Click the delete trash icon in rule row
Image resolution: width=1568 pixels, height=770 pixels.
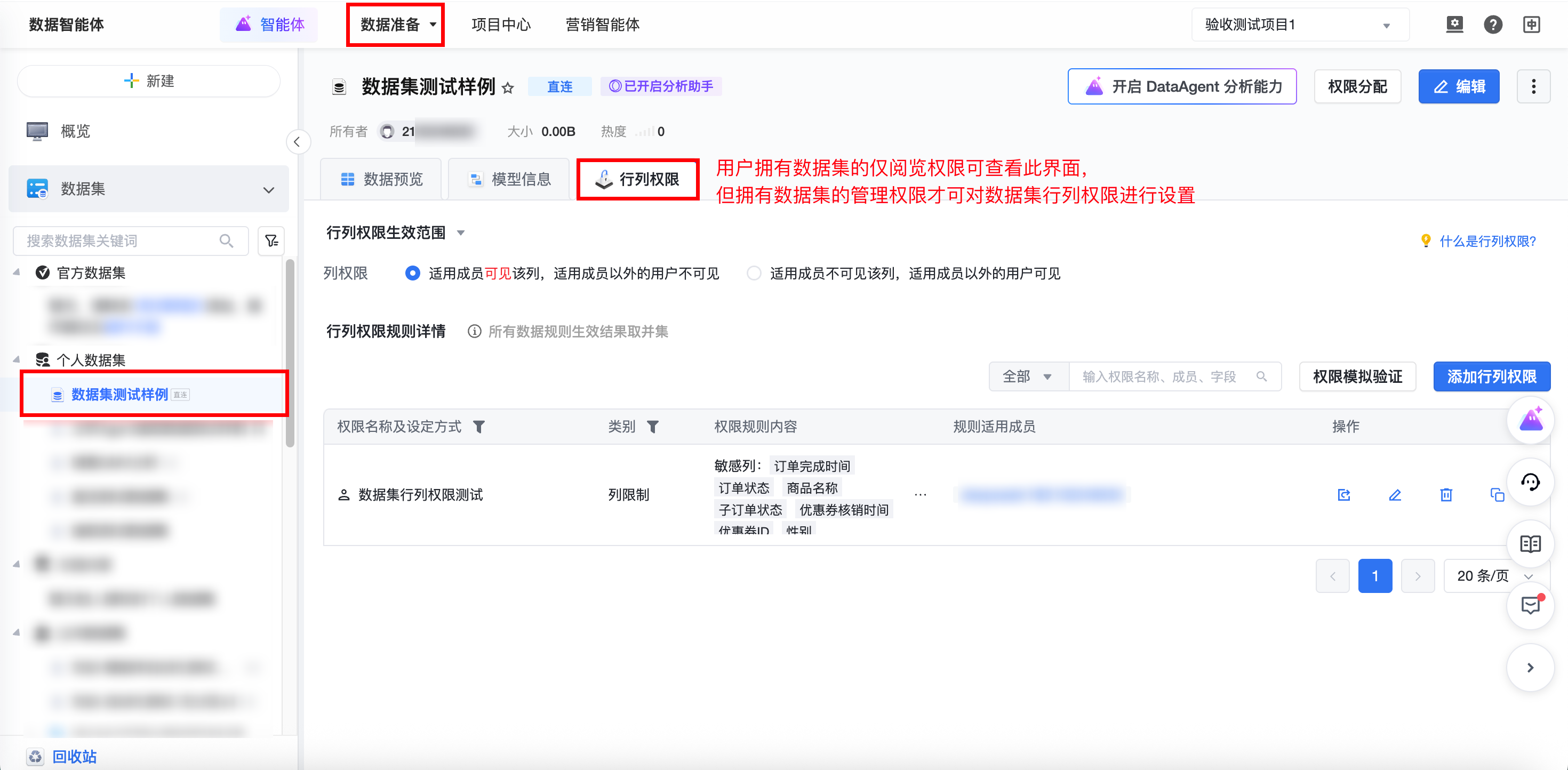(x=1446, y=495)
